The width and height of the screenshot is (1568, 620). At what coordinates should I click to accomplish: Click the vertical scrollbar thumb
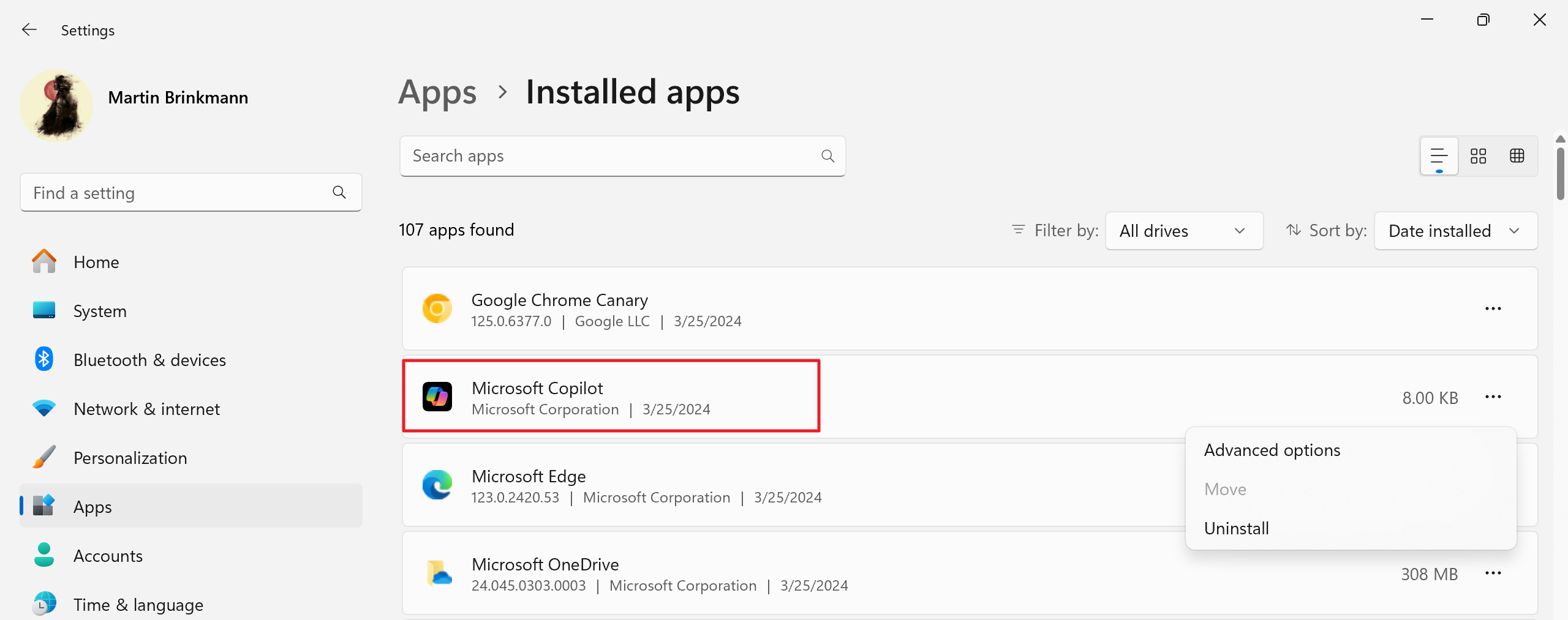click(x=1560, y=174)
